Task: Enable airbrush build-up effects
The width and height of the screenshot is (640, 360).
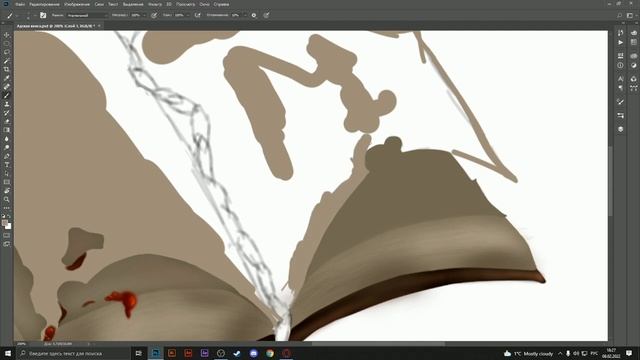Action: tap(198, 15)
